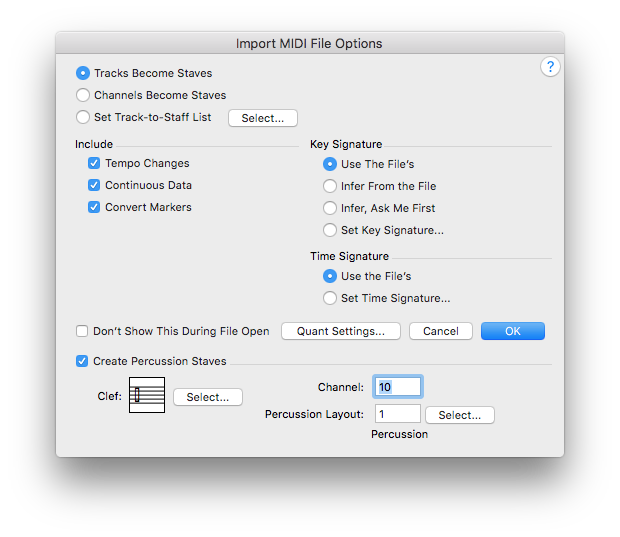Click the percussion clef preview box
The height and width of the screenshot is (537, 620).
[147, 395]
